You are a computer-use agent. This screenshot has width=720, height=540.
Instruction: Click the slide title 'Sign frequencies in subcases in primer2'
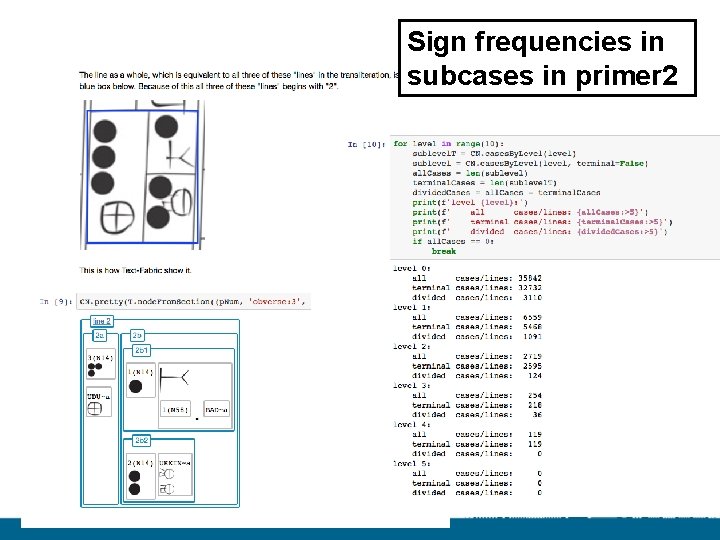(x=547, y=58)
